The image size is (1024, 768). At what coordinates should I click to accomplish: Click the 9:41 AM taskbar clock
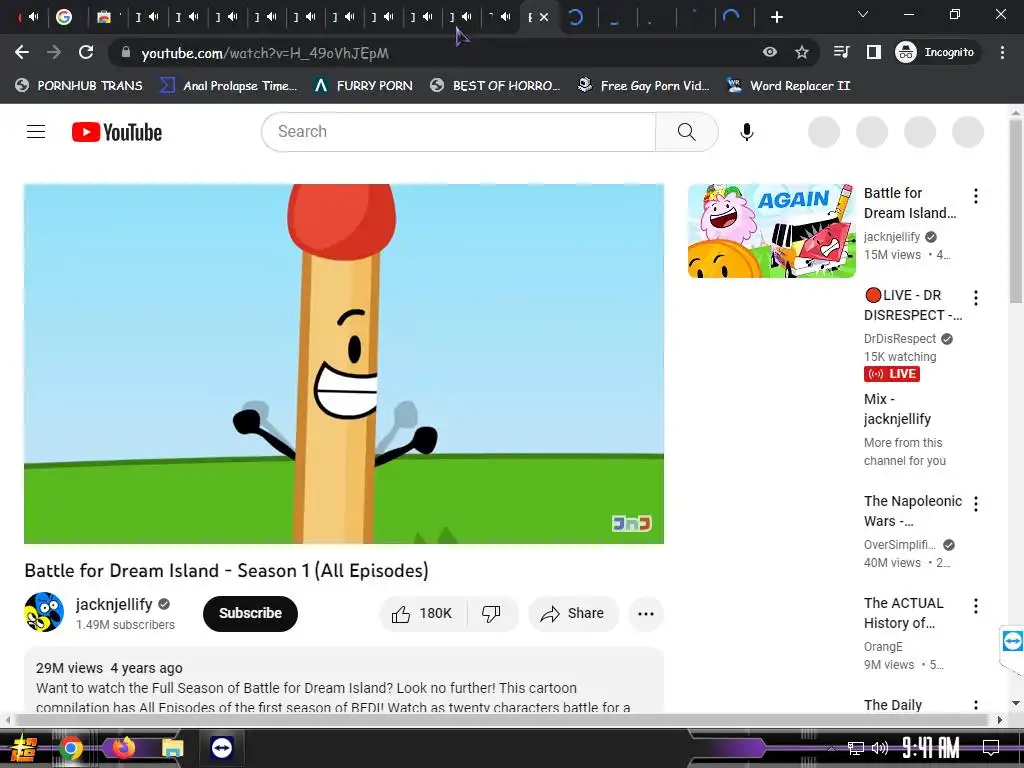[930, 747]
